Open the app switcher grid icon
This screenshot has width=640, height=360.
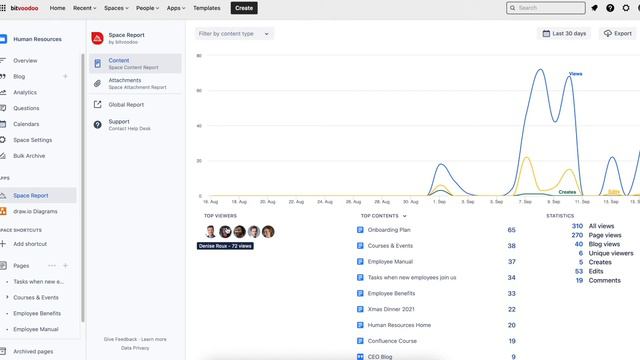(3, 8)
